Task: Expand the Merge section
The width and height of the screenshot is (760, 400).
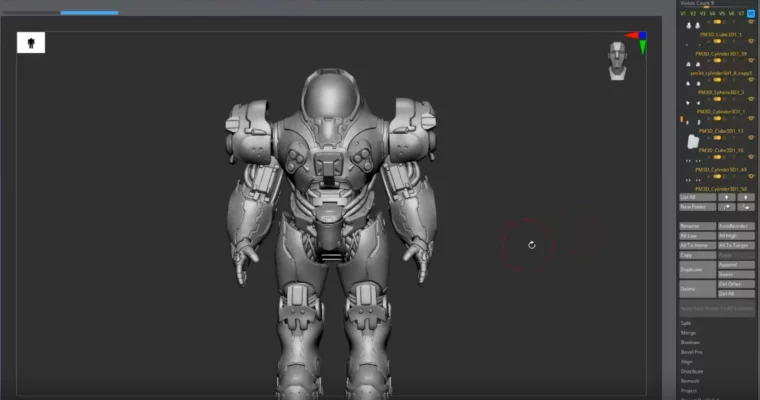Action: click(688, 333)
